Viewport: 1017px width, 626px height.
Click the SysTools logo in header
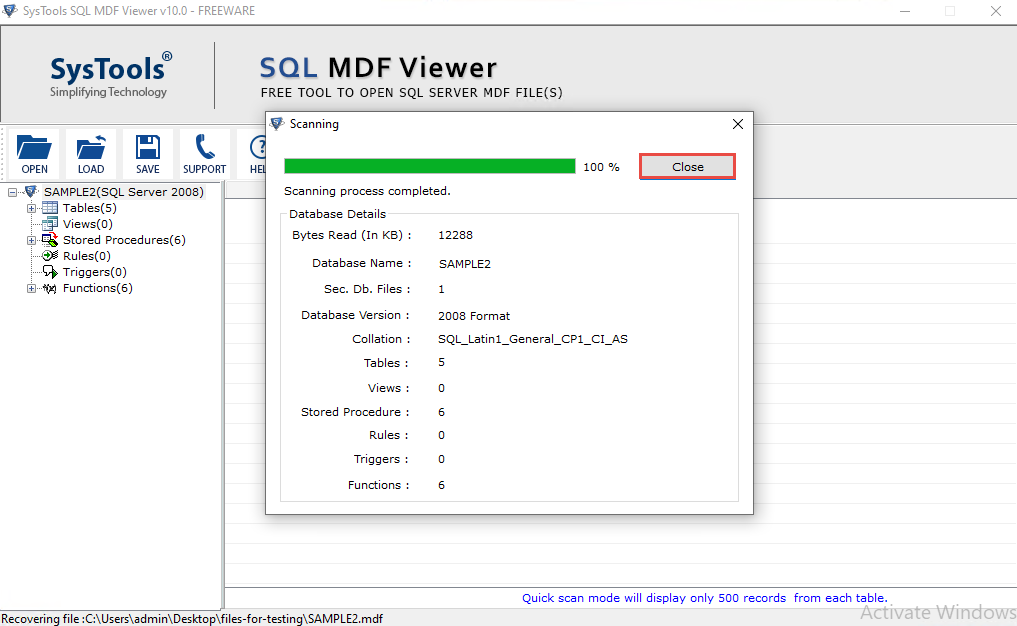(111, 75)
